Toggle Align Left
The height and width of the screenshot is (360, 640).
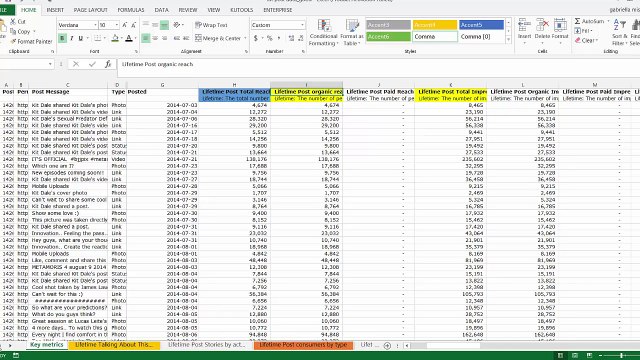[x=146, y=38]
